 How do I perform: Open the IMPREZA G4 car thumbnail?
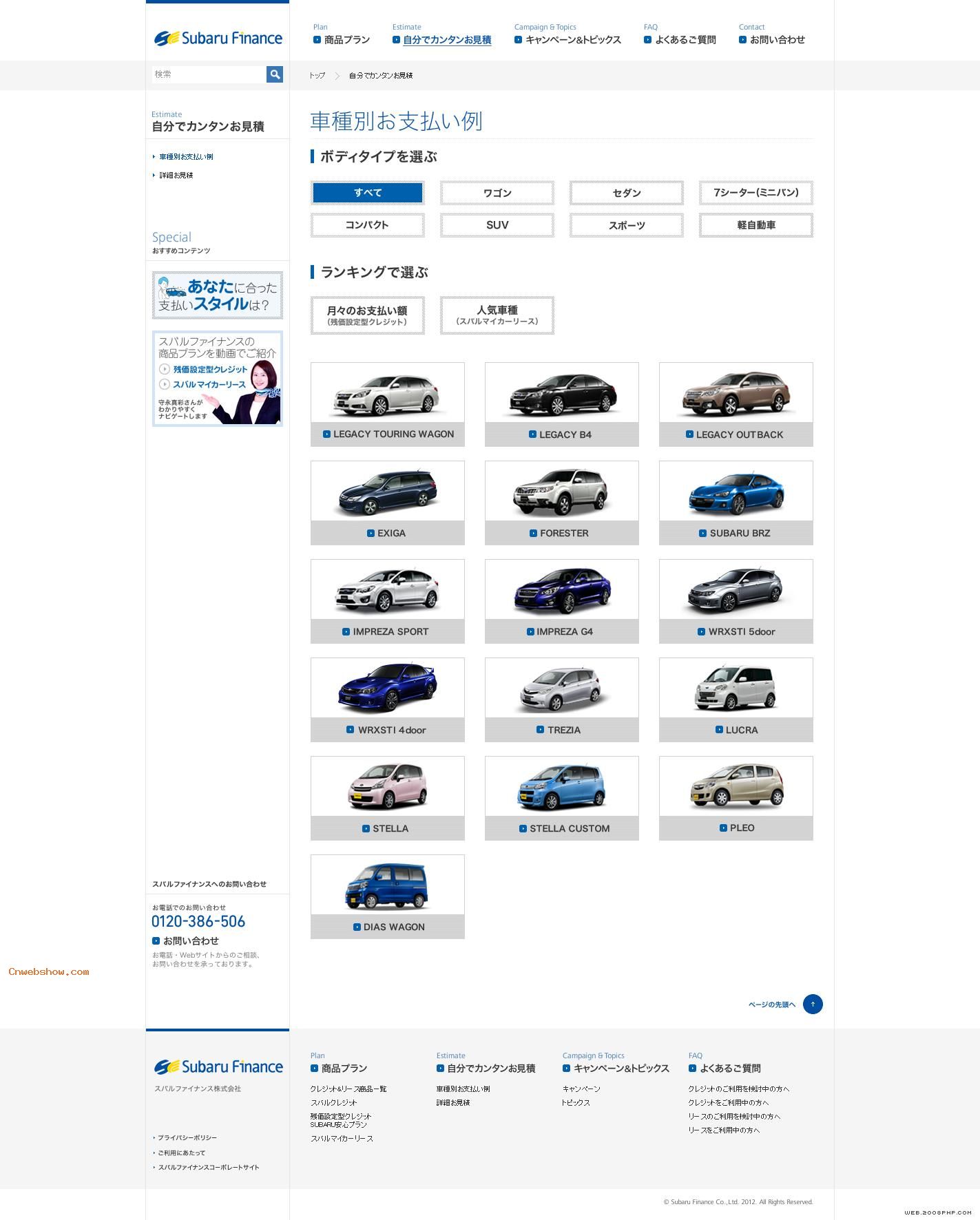562,601
